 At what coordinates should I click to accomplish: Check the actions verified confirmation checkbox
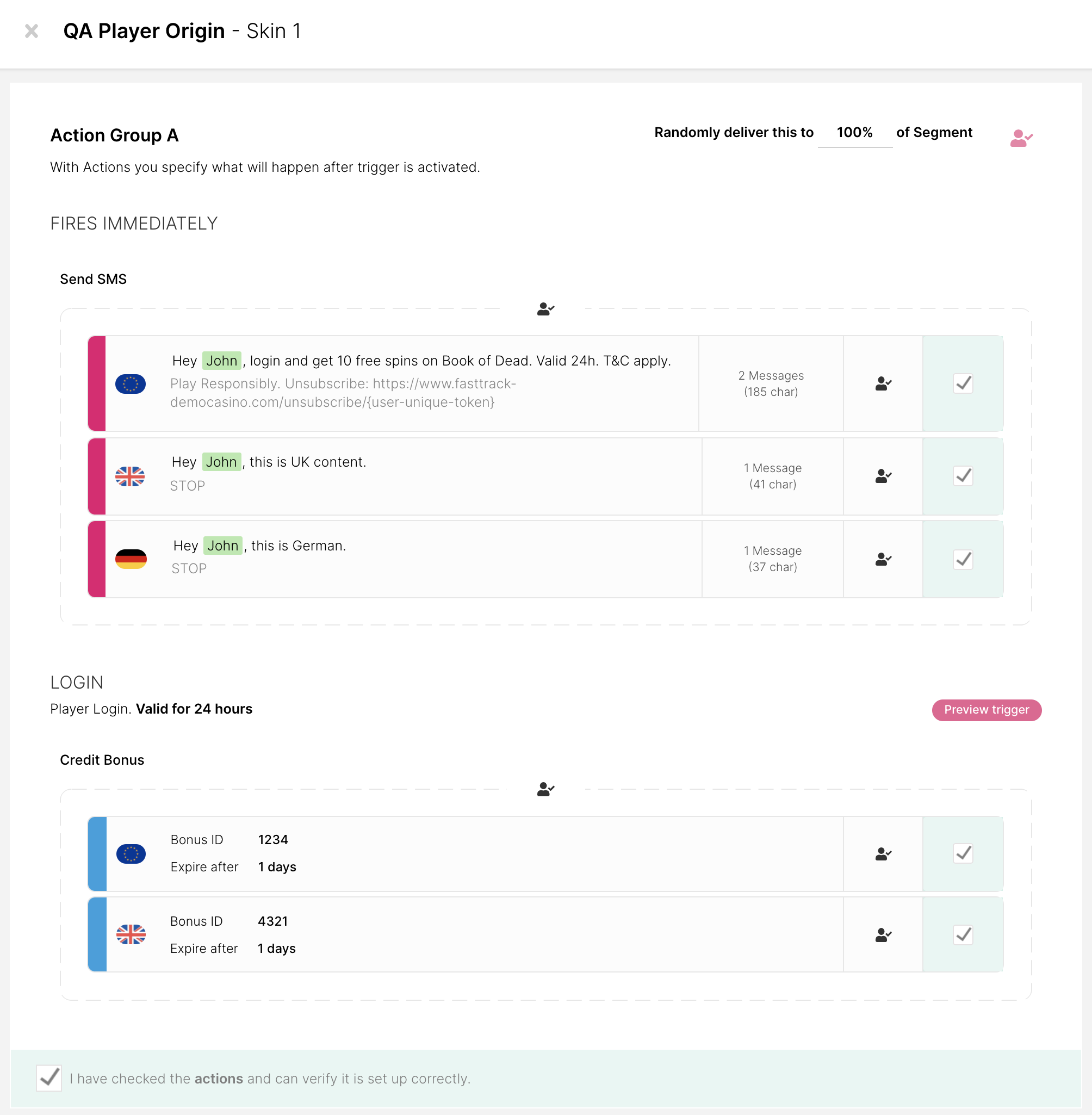[x=49, y=1079]
